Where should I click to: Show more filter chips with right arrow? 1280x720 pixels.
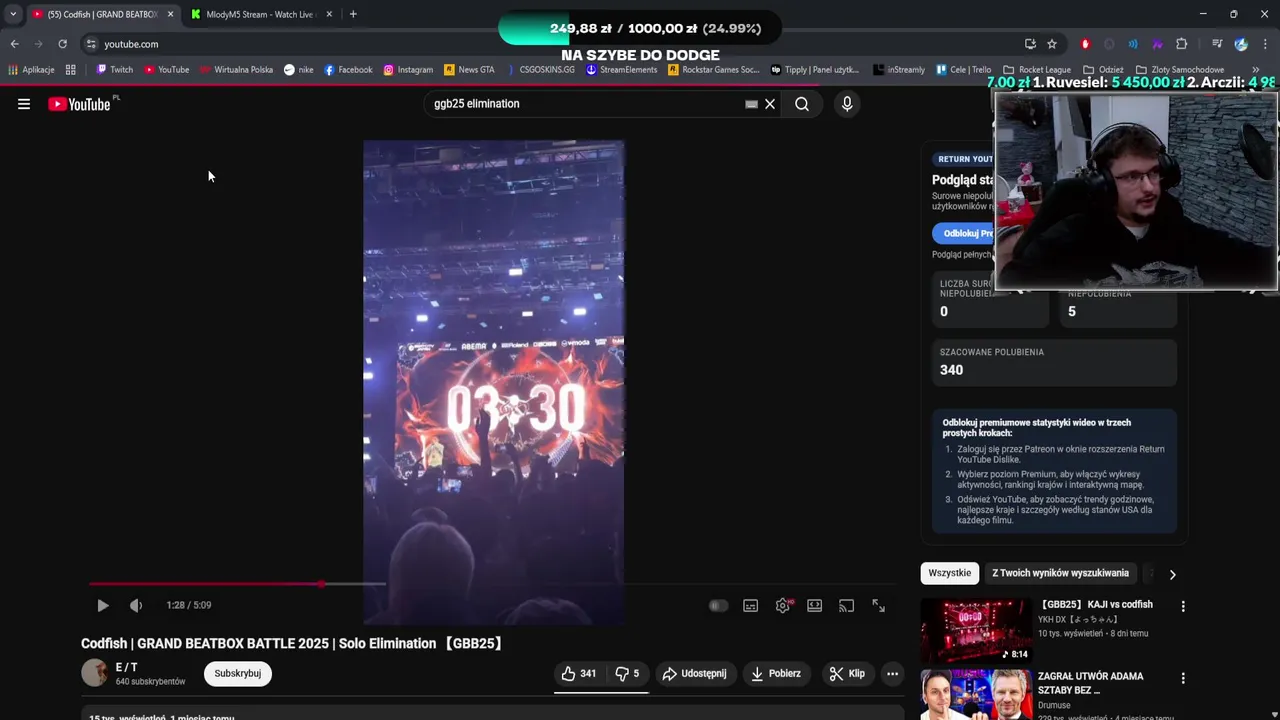pyautogui.click(x=1172, y=574)
